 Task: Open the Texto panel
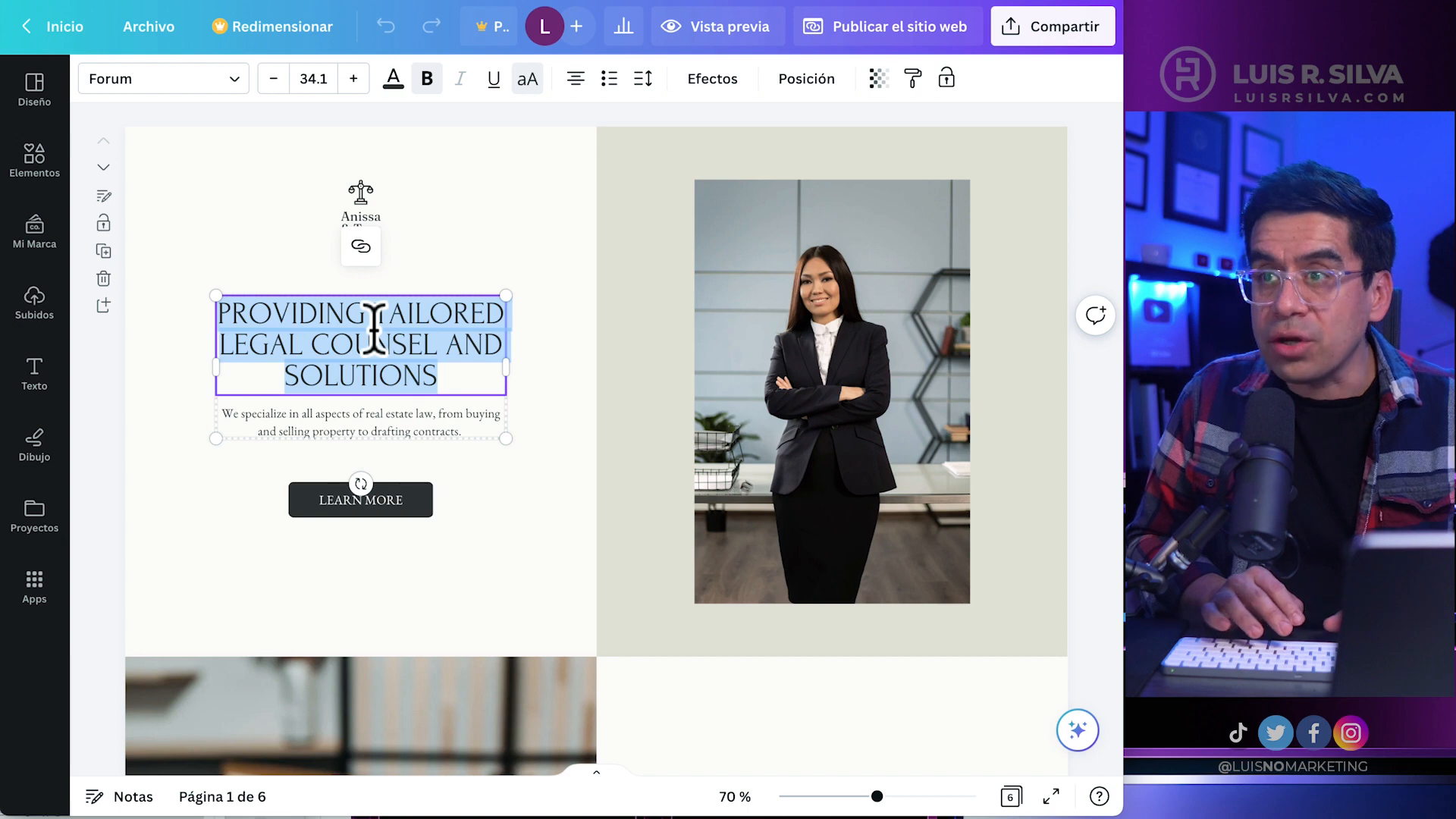coord(34,374)
